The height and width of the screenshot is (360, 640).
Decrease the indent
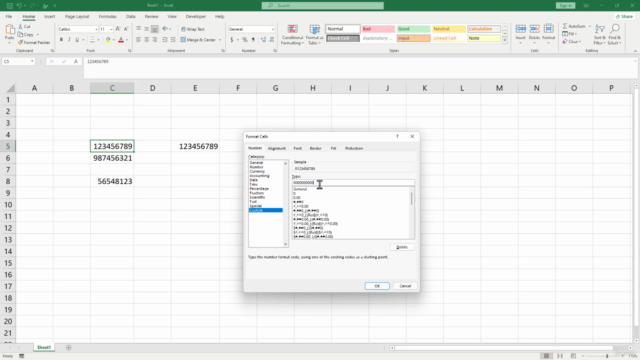tap(165, 40)
